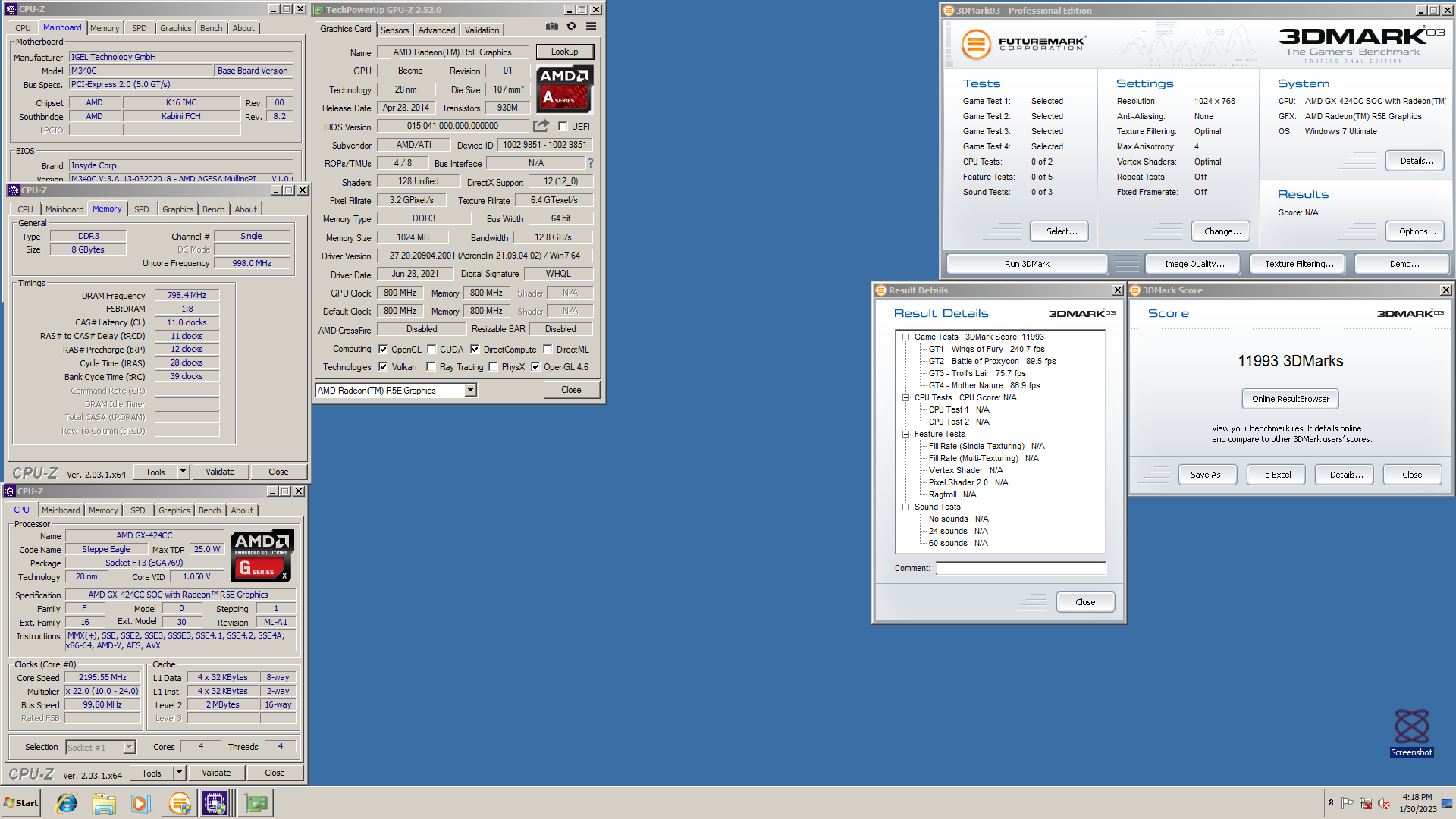Open the Bench tab in the CPU-Z Memory window
Viewport: 1456px width, 819px height.
(213, 209)
